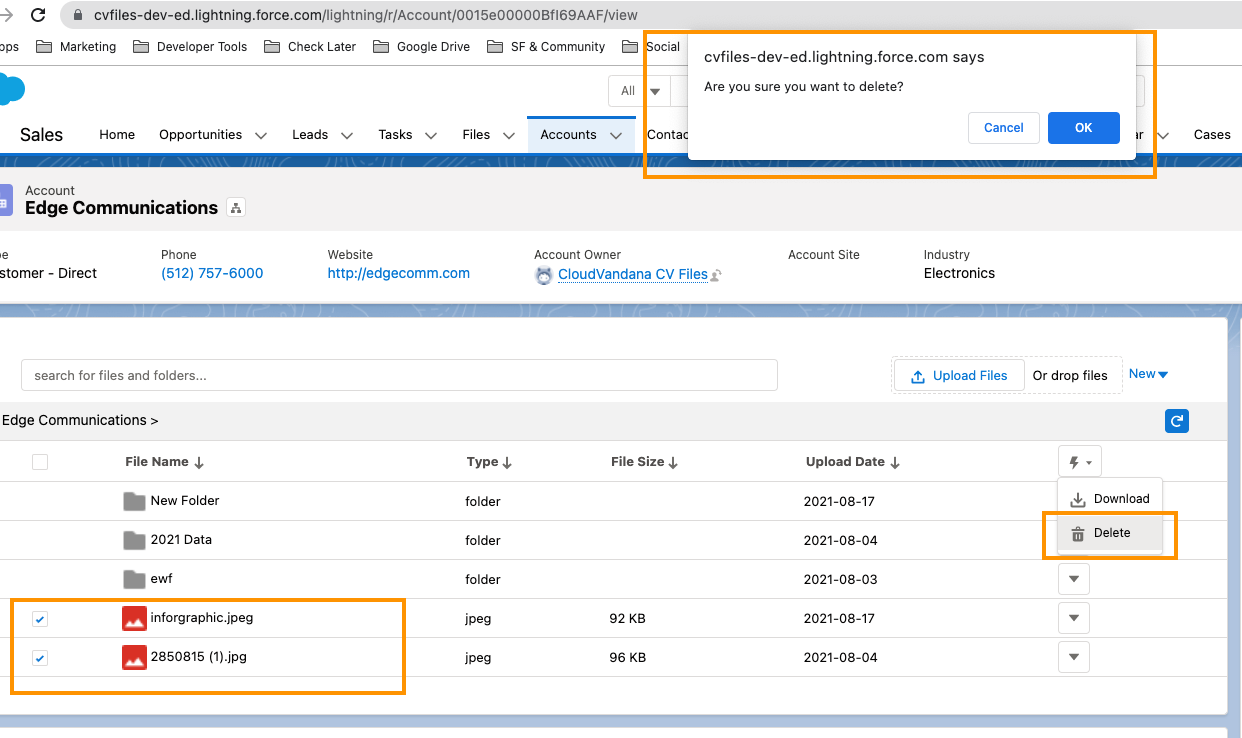The image size is (1242, 738).
Task: Click the search for files and folders field
Action: point(399,375)
